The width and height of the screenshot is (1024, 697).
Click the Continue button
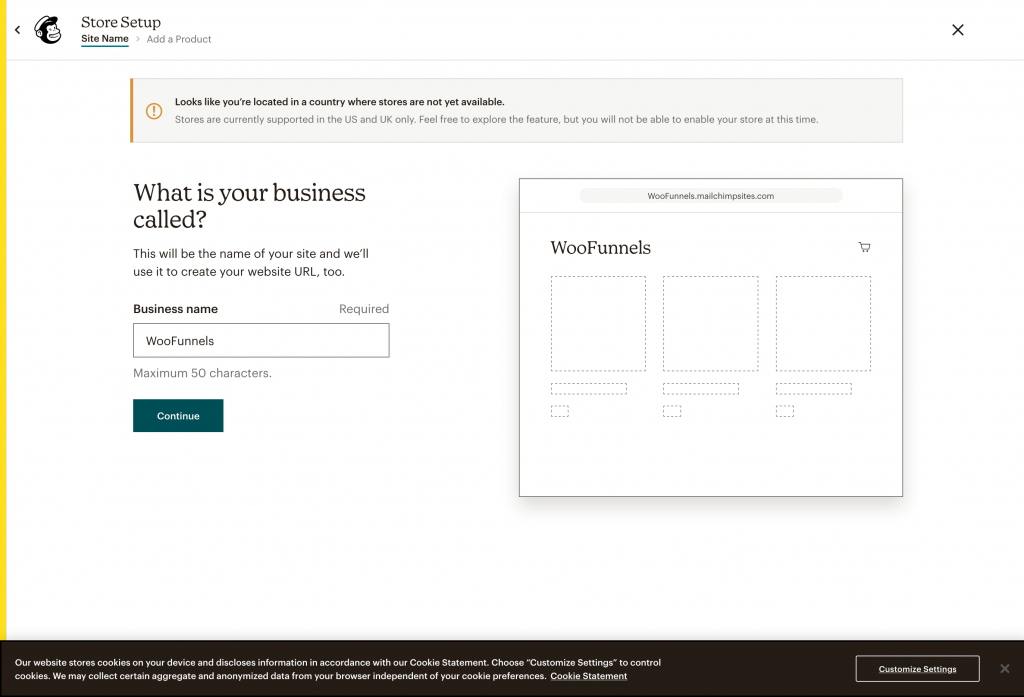point(178,415)
